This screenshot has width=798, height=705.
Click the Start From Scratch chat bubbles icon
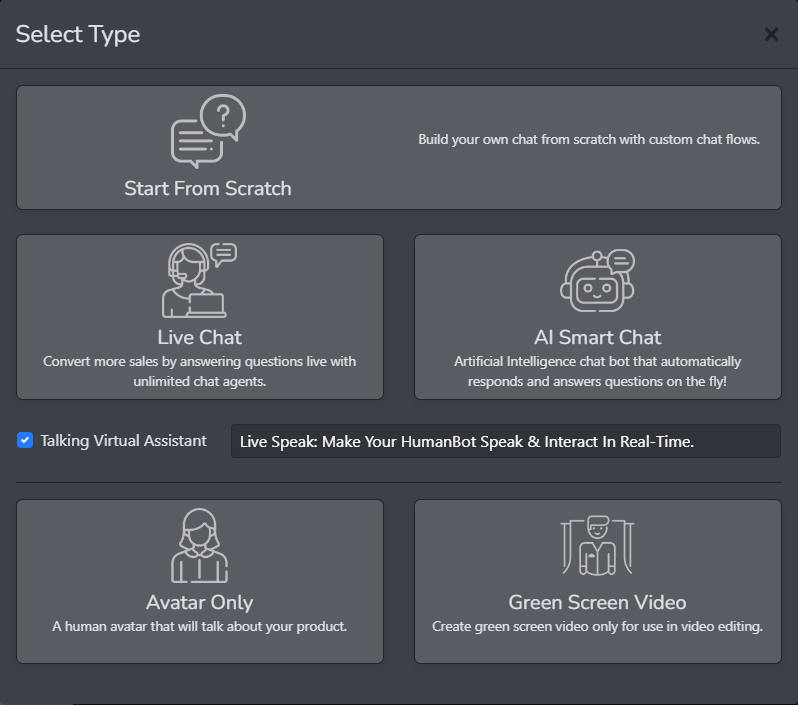click(208, 131)
